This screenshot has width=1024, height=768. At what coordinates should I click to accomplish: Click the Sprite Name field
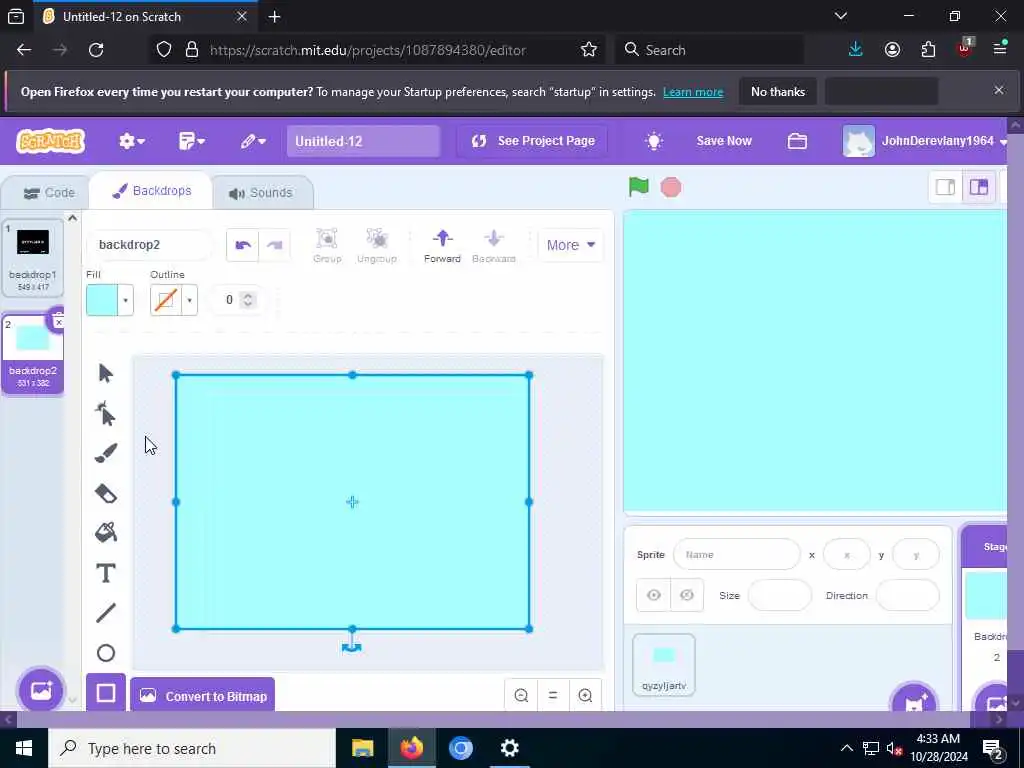click(x=737, y=554)
